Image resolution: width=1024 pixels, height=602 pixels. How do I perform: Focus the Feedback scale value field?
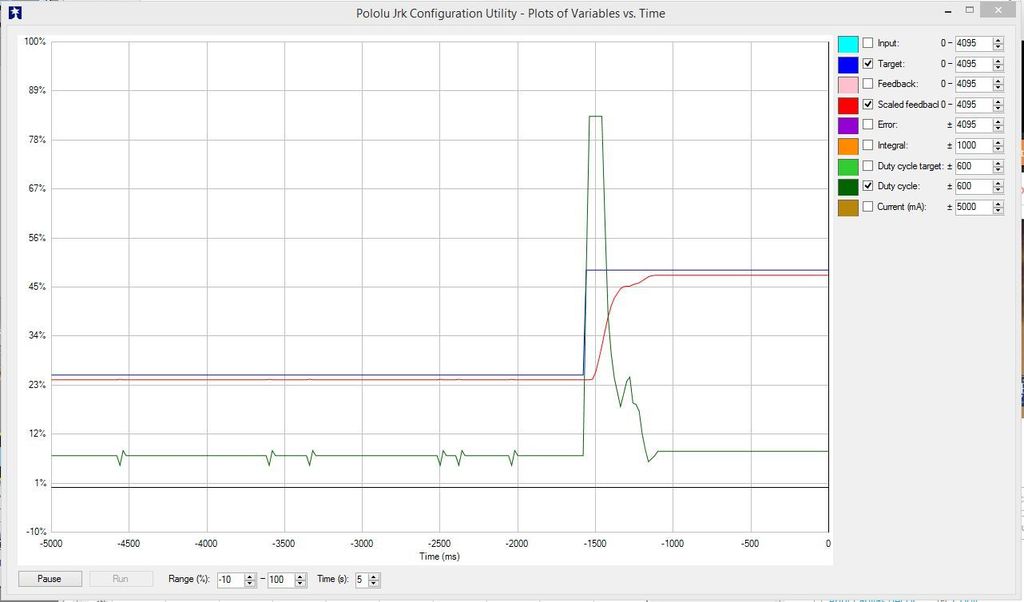click(x=974, y=84)
